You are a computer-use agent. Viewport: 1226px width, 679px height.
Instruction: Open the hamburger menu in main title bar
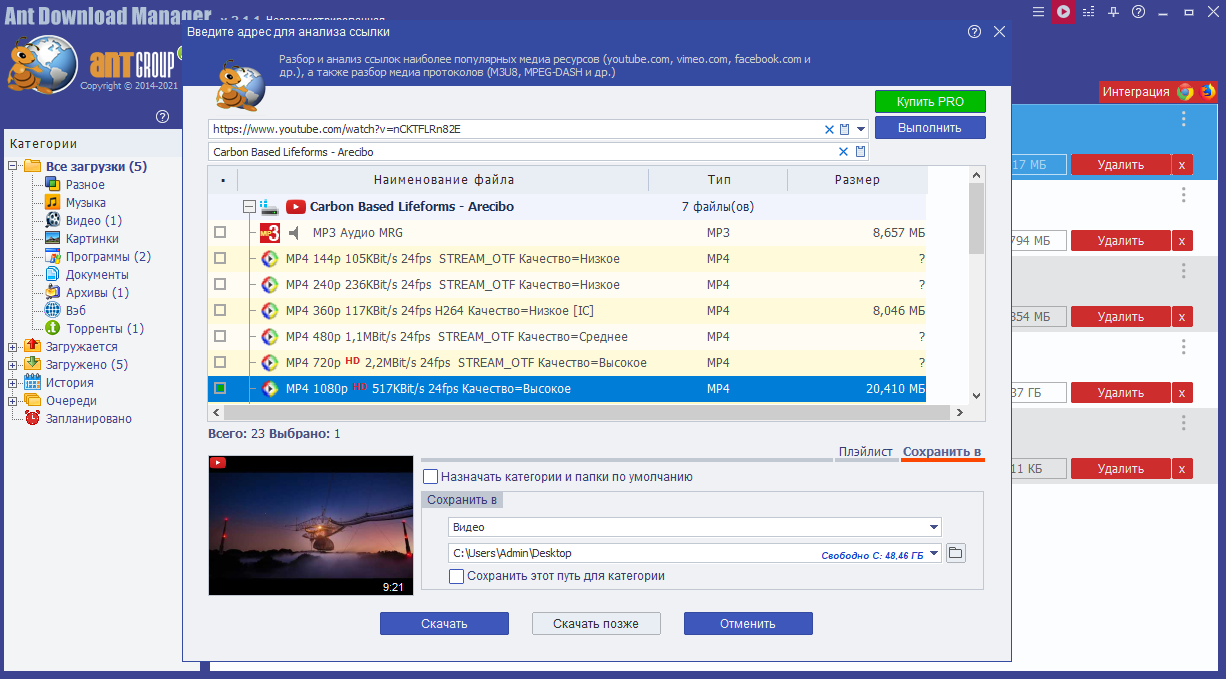click(1038, 12)
